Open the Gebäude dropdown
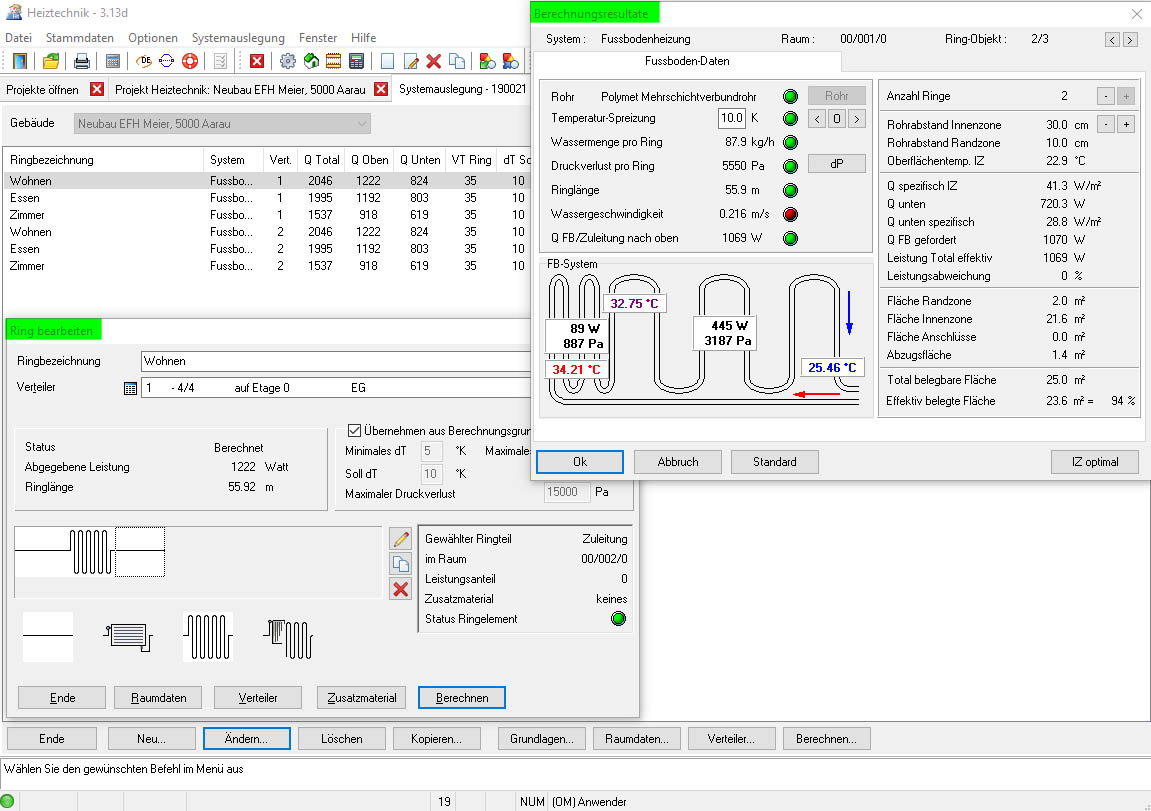The width and height of the screenshot is (1151, 811). pos(222,123)
